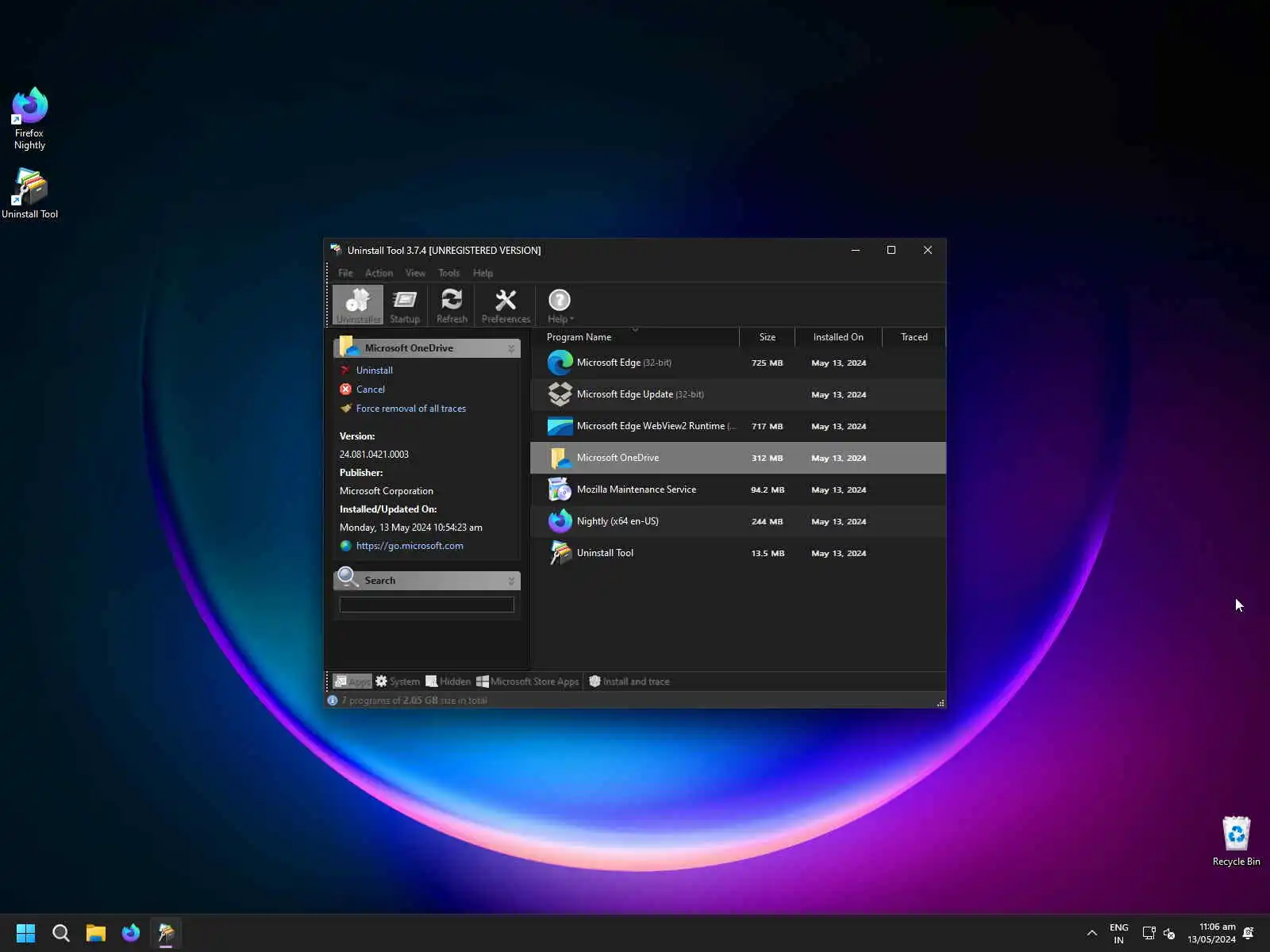The image size is (1270, 952).
Task: Click the ENG IN language indicator
Action: 1118,933
